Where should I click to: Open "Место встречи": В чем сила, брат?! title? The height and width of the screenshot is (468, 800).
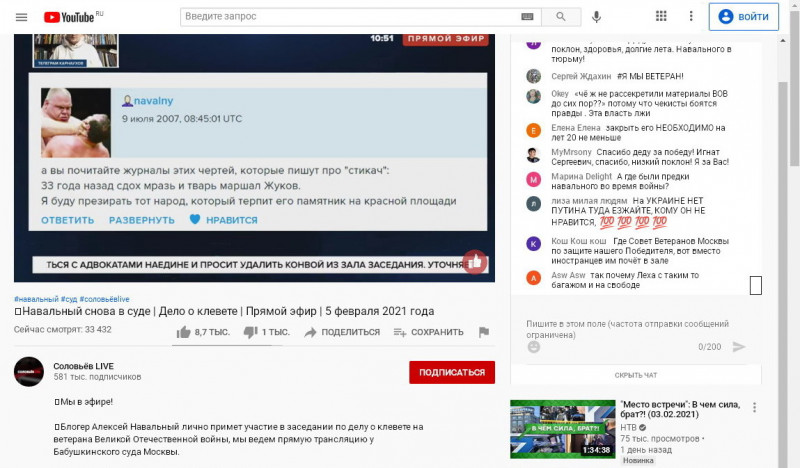(x=680, y=409)
